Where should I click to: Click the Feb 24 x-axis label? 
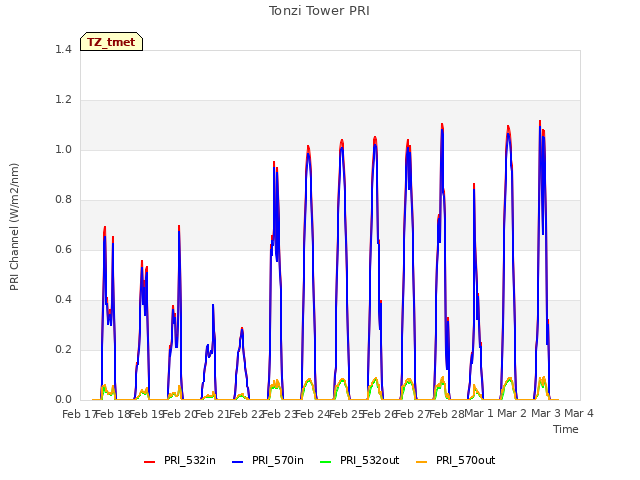coord(313,414)
